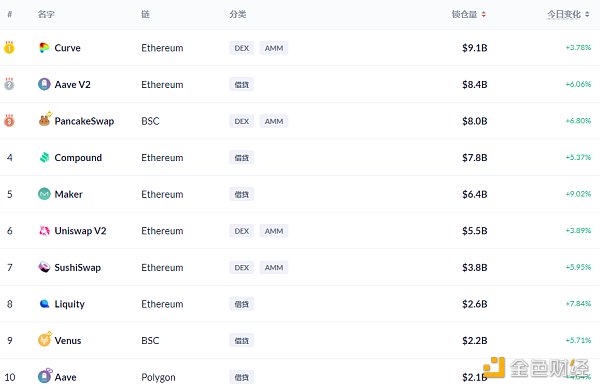Viewport: 600px width, 389px height.
Task: Click the Uniswap V2 unicorn icon
Action: tap(44, 231)
